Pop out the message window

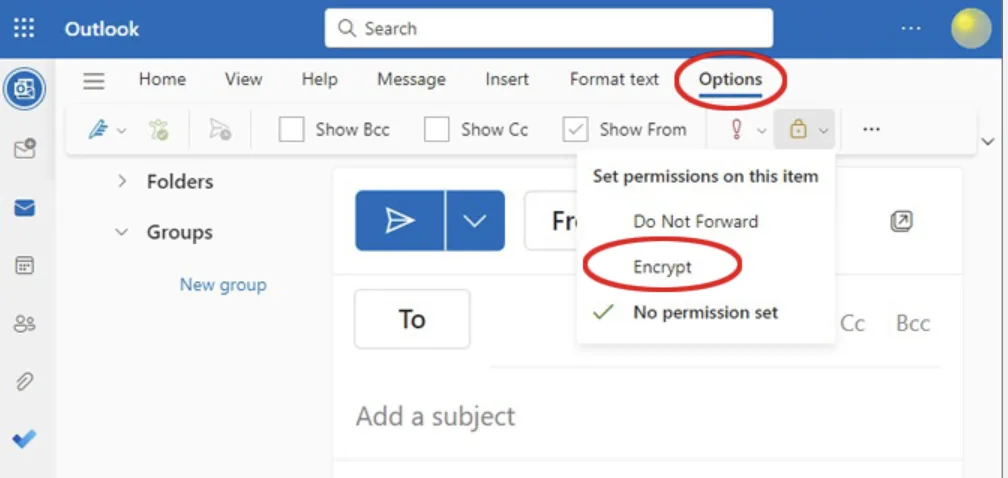tap(901, 221)
